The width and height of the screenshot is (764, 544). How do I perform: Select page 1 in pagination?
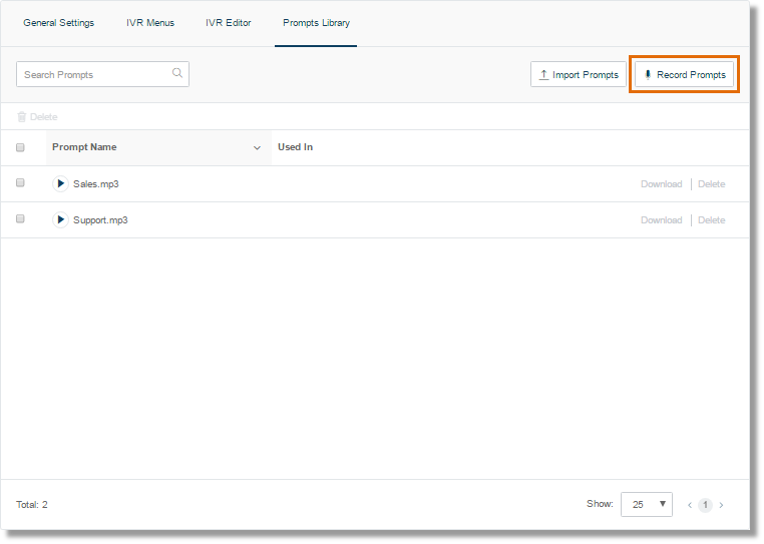(x=705, y=505)
